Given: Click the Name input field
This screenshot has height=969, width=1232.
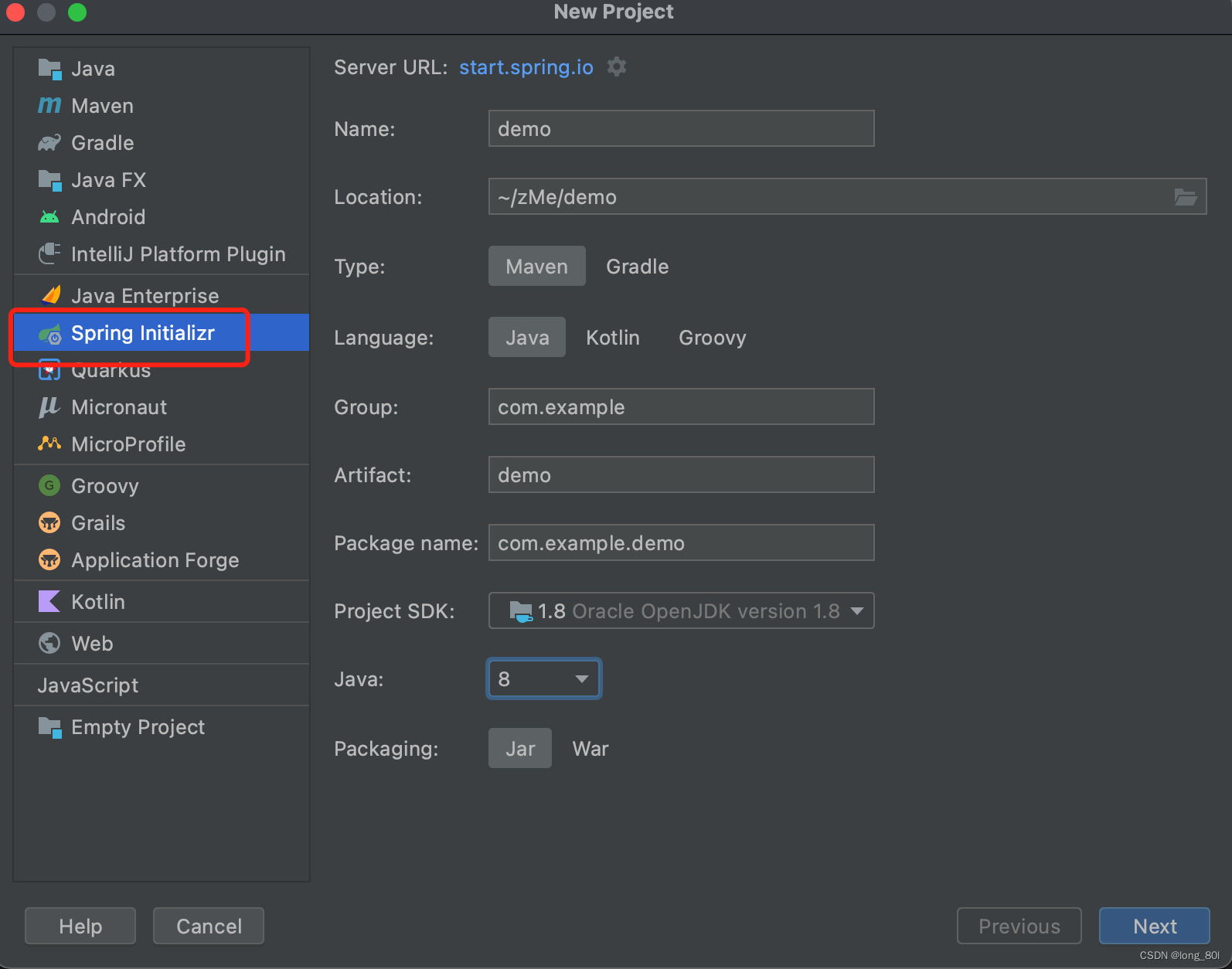Looking at the screenshot, I should pos(682,128).
